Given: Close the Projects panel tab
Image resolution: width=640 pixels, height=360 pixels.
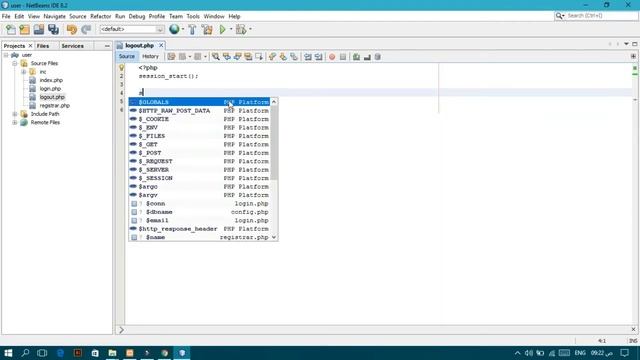Looking at the screenshot, I should tap(30, 46).
